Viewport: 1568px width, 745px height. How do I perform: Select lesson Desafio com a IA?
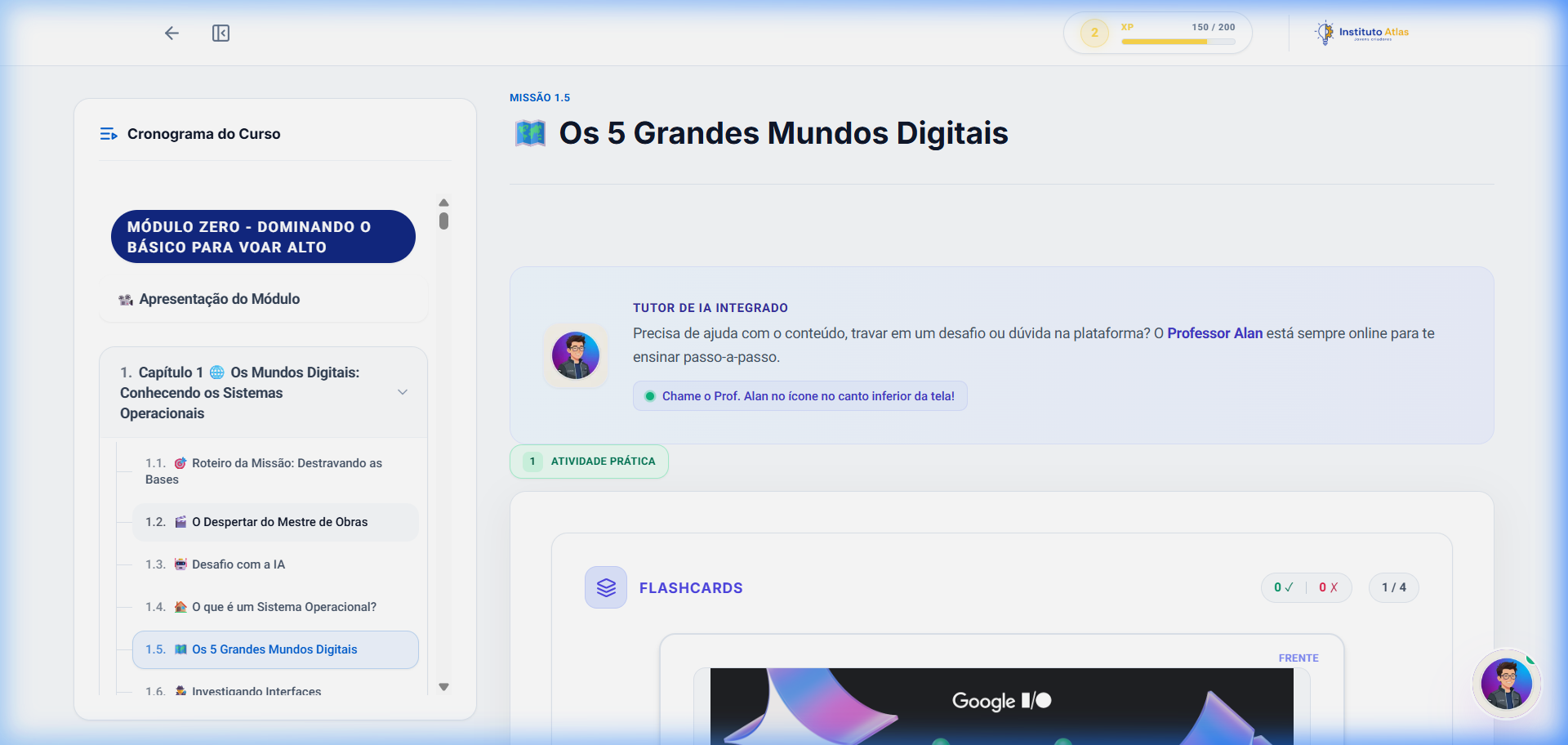275,564
